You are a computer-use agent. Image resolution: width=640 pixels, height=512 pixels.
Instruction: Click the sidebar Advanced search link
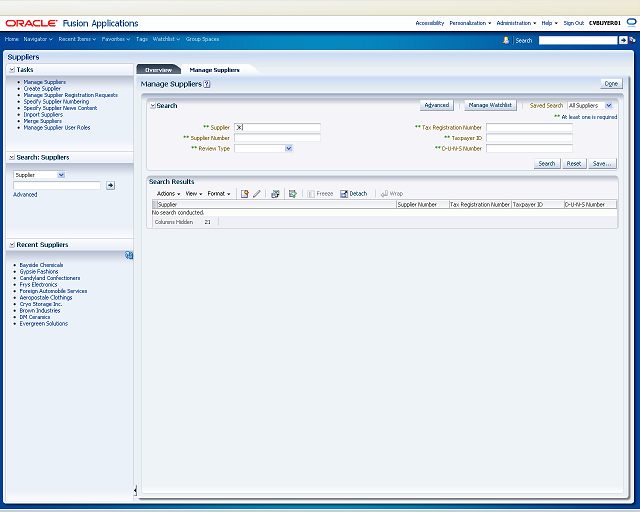point(25,195)
